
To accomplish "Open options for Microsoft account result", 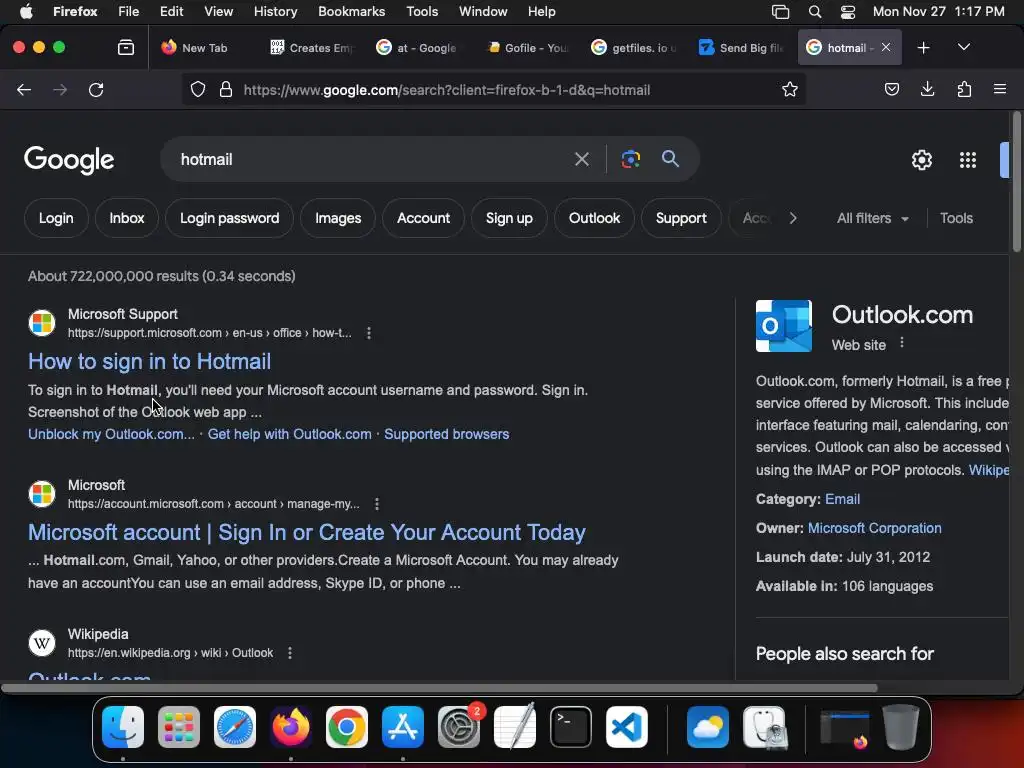I will click(377, 504).
